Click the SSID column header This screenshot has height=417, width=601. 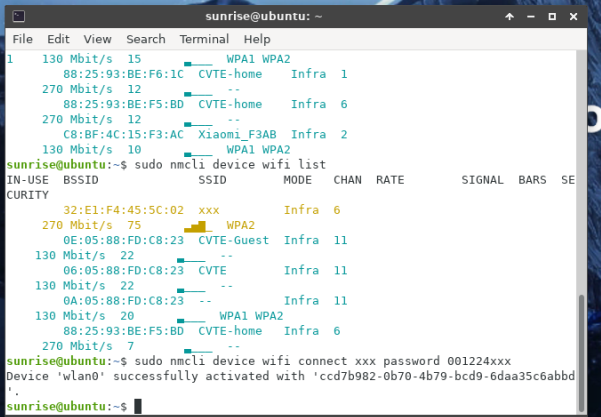pyautogui.click(x=212, y=180)
